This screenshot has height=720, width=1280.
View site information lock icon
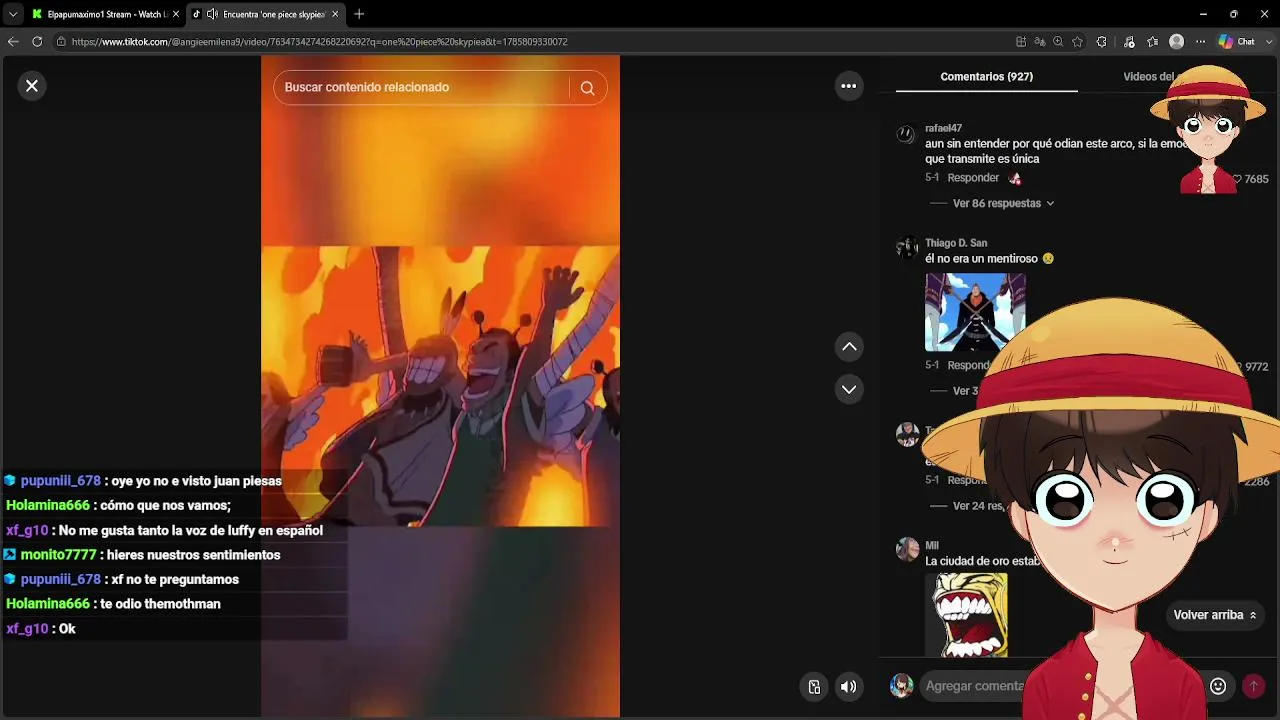(61, 42)
